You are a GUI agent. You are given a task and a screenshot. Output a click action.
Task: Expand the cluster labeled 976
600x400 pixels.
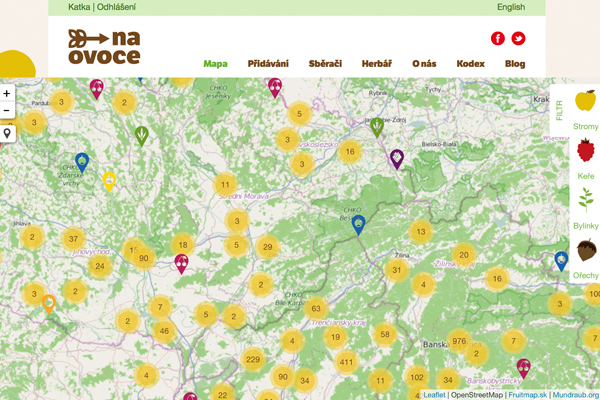pos(459,341)
